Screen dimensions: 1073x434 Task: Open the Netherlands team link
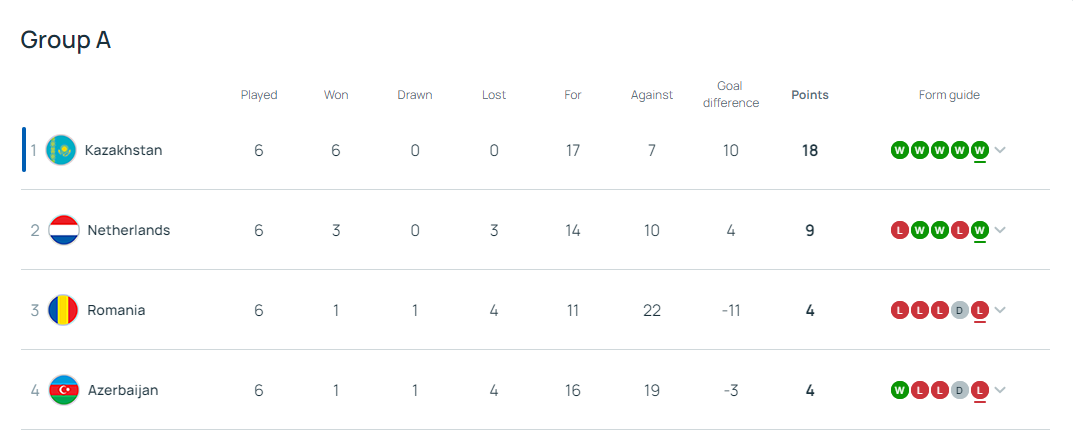click(129, 230)
